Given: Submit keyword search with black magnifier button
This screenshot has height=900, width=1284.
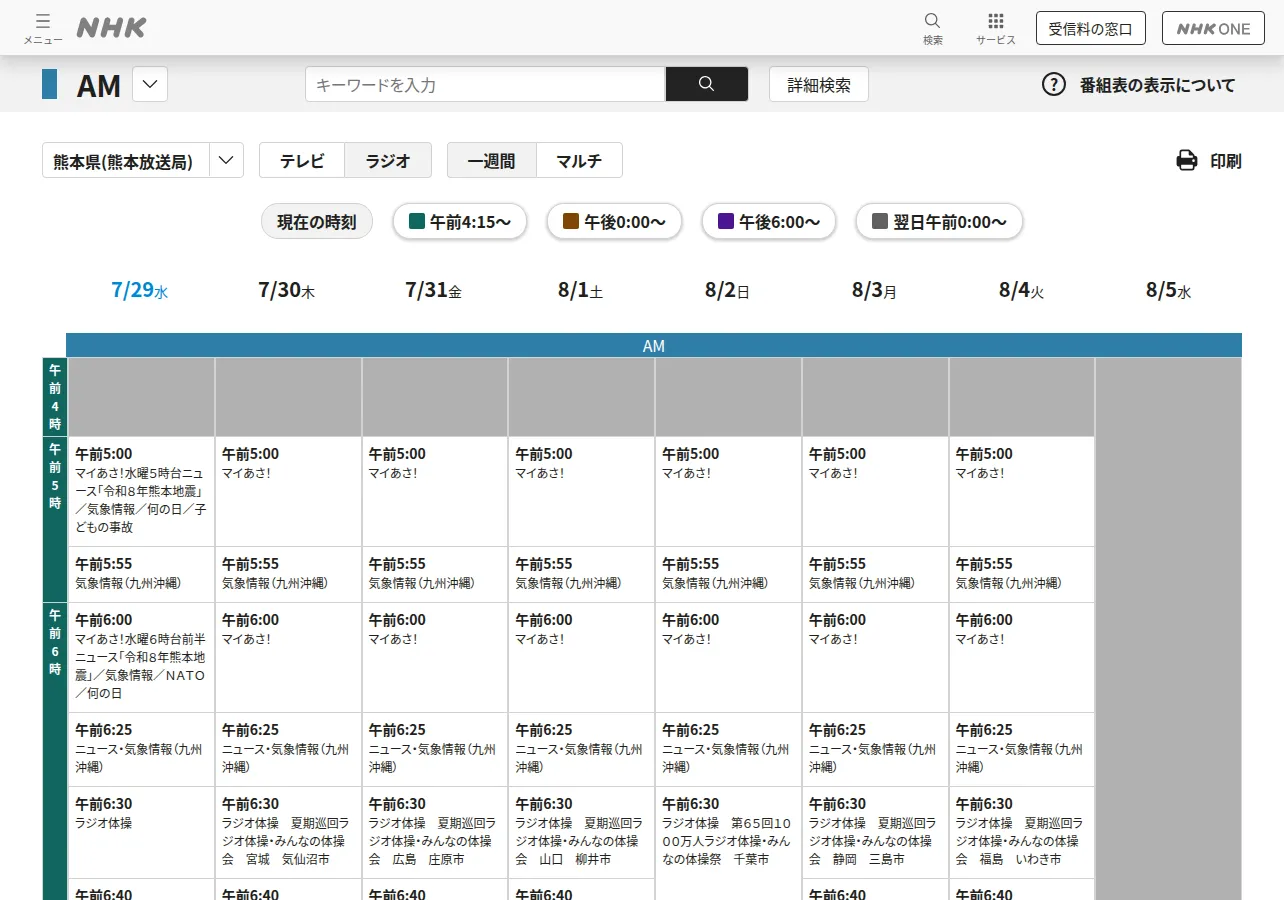Looking at the screenshot, I should 707,84.
